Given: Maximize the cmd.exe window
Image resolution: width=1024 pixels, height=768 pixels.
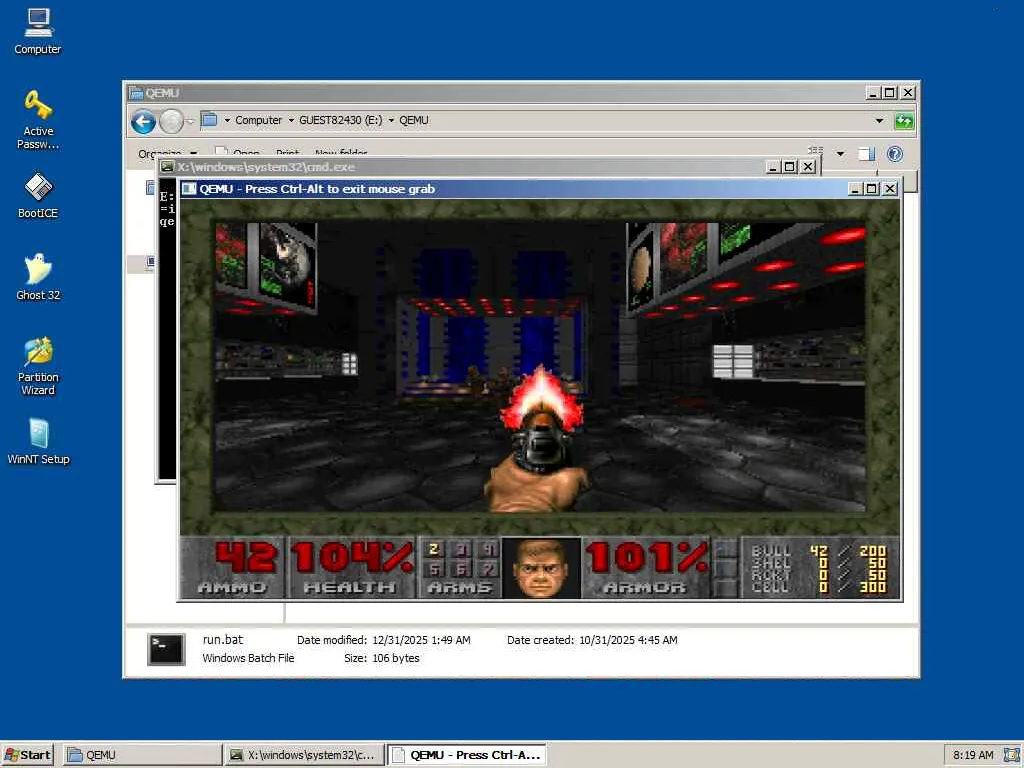Looking at the screenshot, I should click(x=790, y=167).
